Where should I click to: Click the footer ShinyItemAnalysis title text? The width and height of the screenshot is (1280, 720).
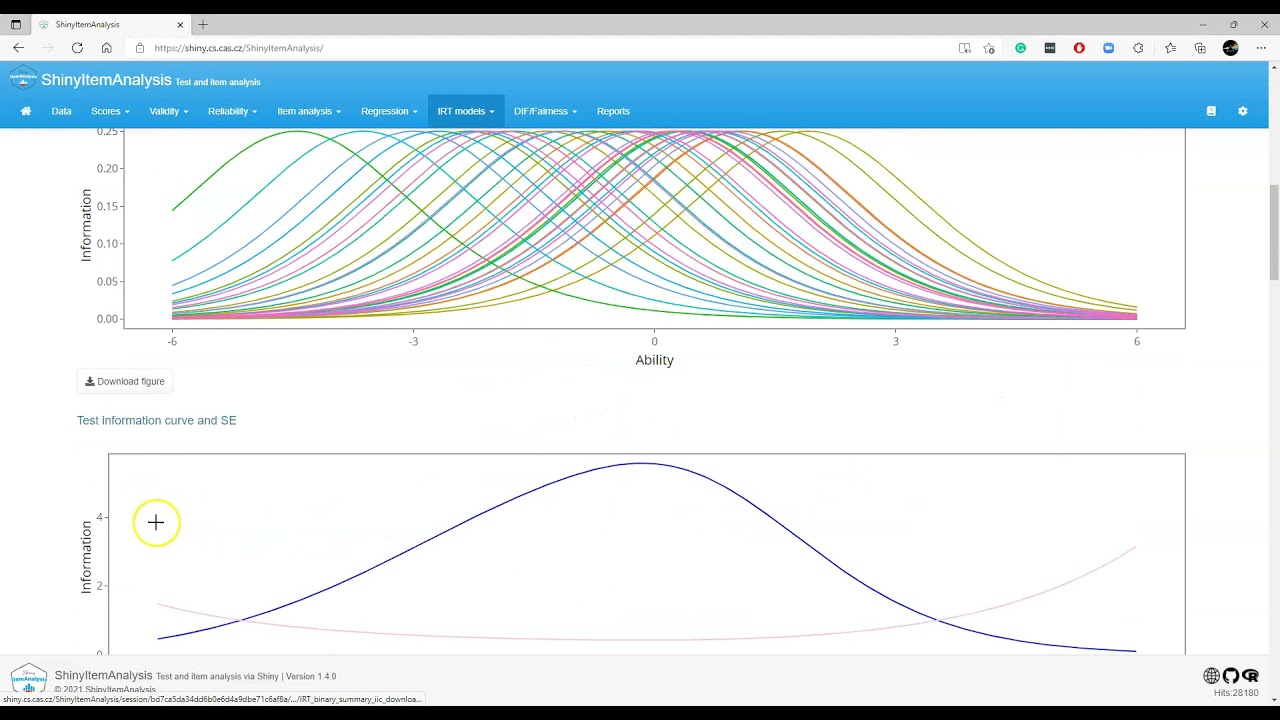click(103, 676)
